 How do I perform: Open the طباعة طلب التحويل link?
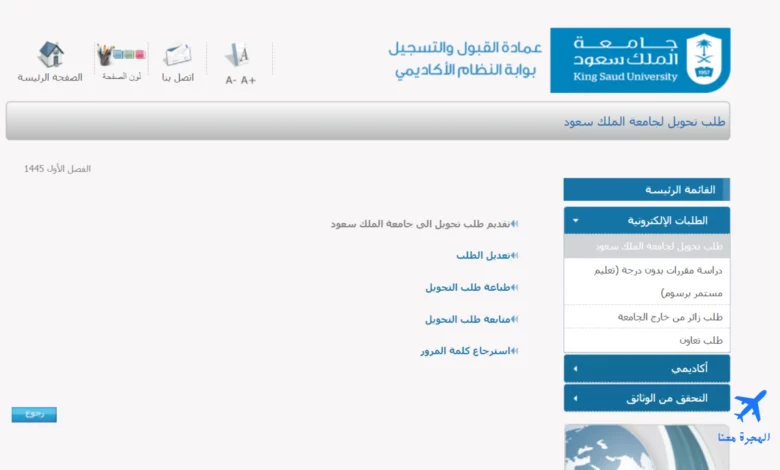[468, 287]
